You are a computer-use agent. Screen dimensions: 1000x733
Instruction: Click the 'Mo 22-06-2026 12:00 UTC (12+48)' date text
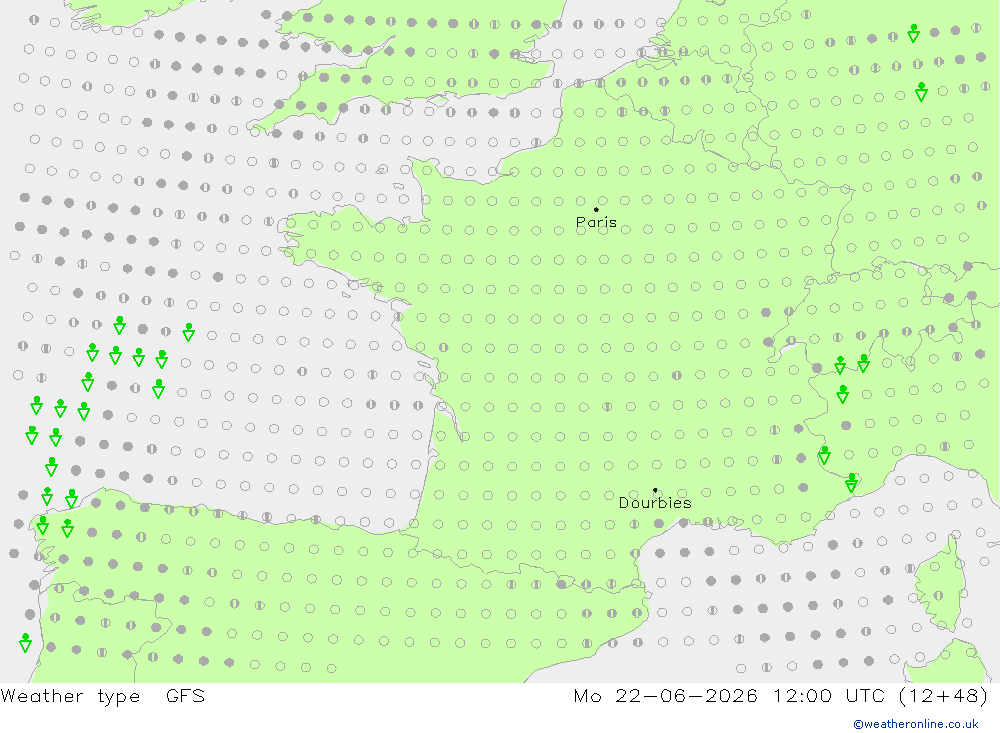click(x=781, y=695)
